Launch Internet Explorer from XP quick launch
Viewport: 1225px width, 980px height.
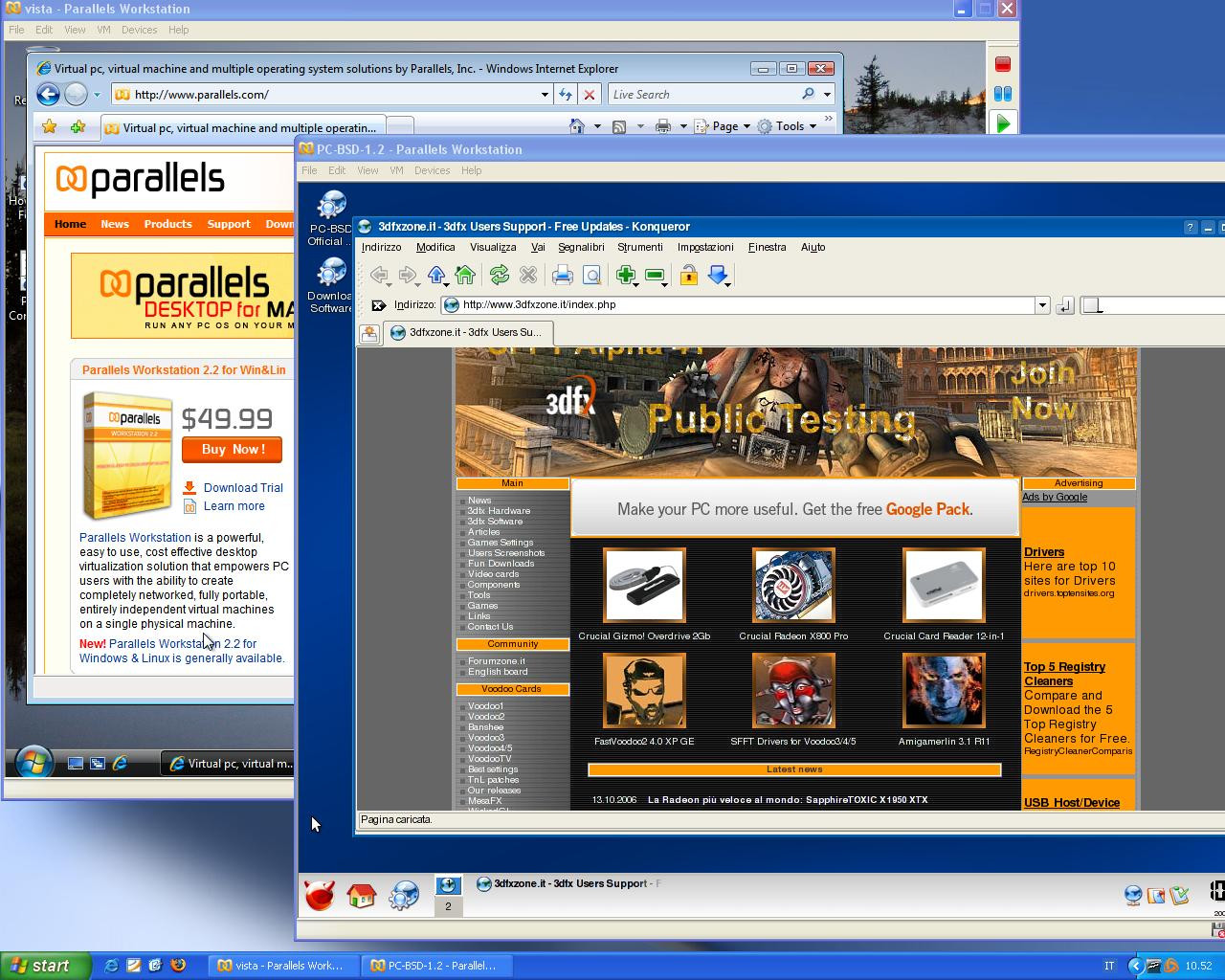pyautogui.click(x=111, y=966)
